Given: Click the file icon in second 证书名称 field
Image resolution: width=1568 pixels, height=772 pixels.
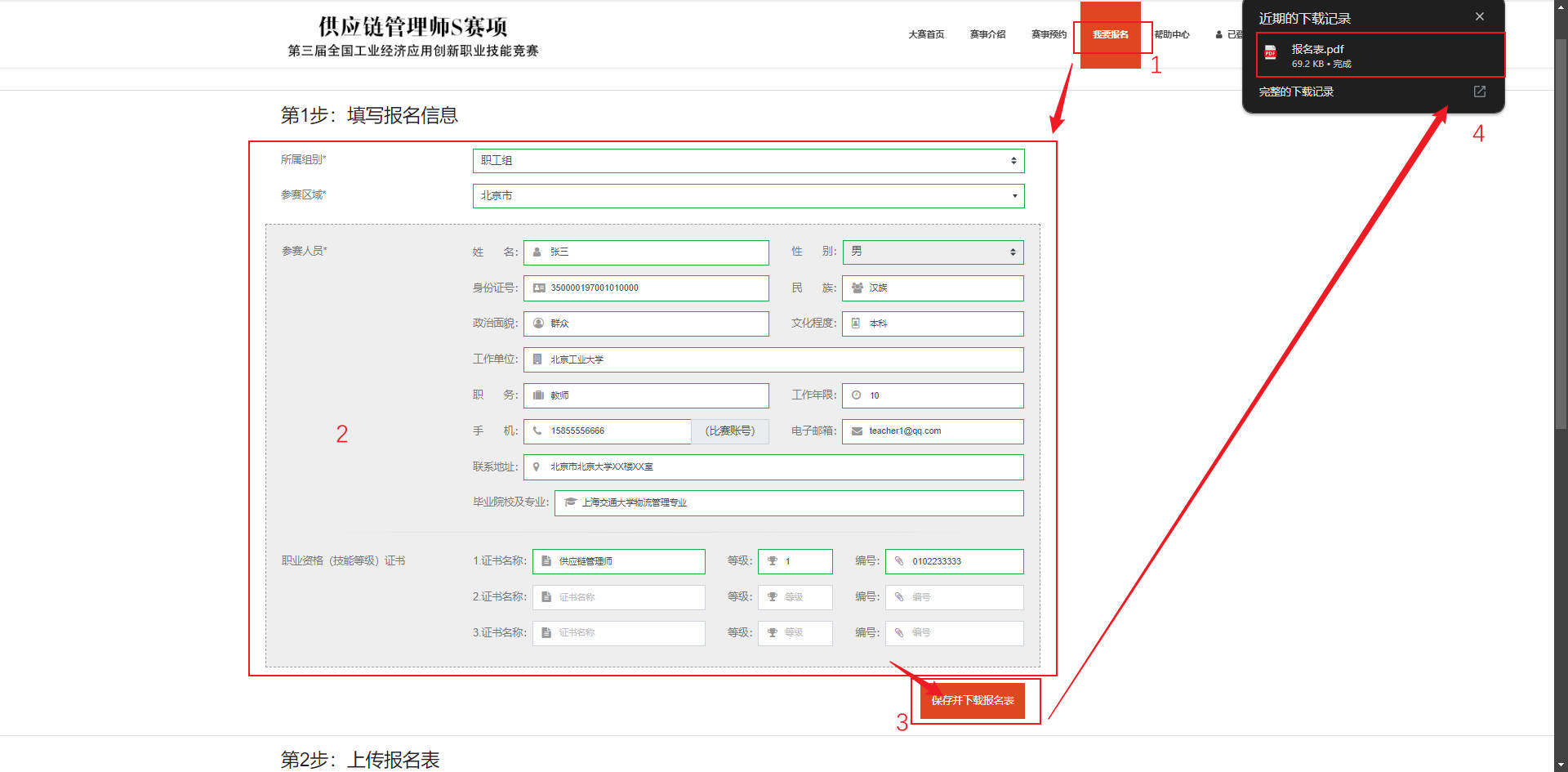Looking at the screenshot, I should pos(546,597).
